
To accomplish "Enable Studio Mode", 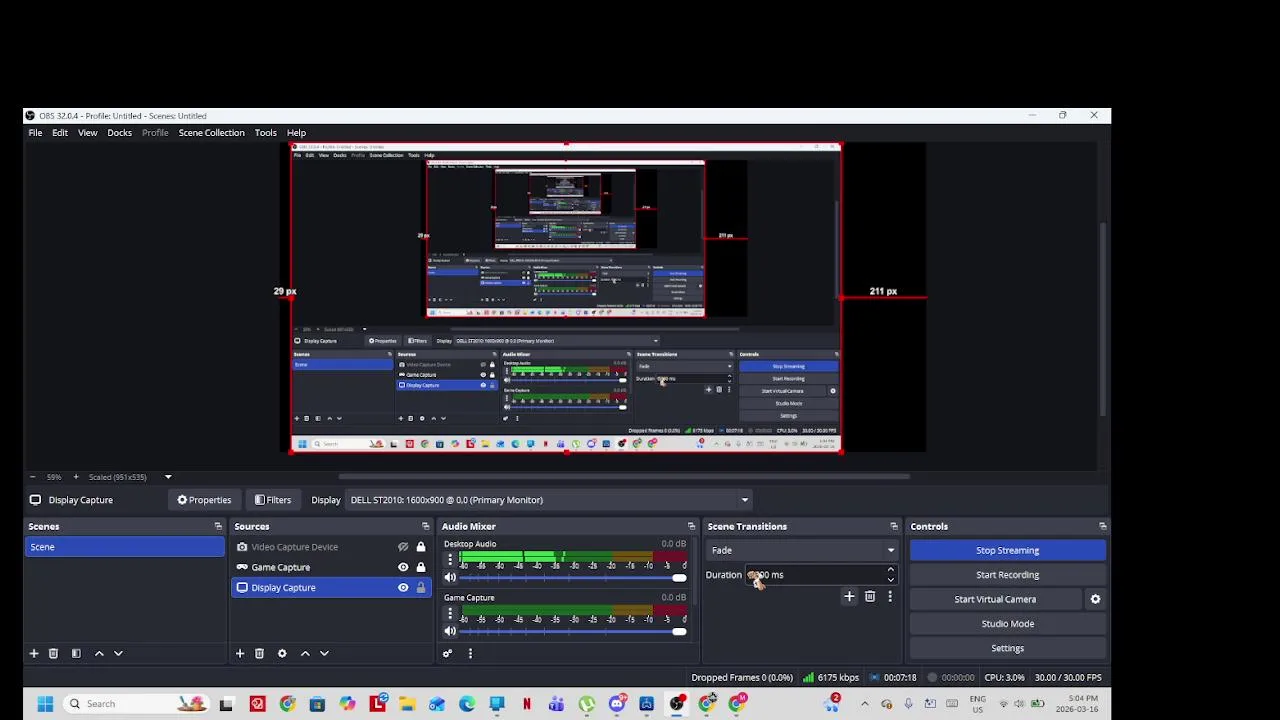I will point(1008,624).
